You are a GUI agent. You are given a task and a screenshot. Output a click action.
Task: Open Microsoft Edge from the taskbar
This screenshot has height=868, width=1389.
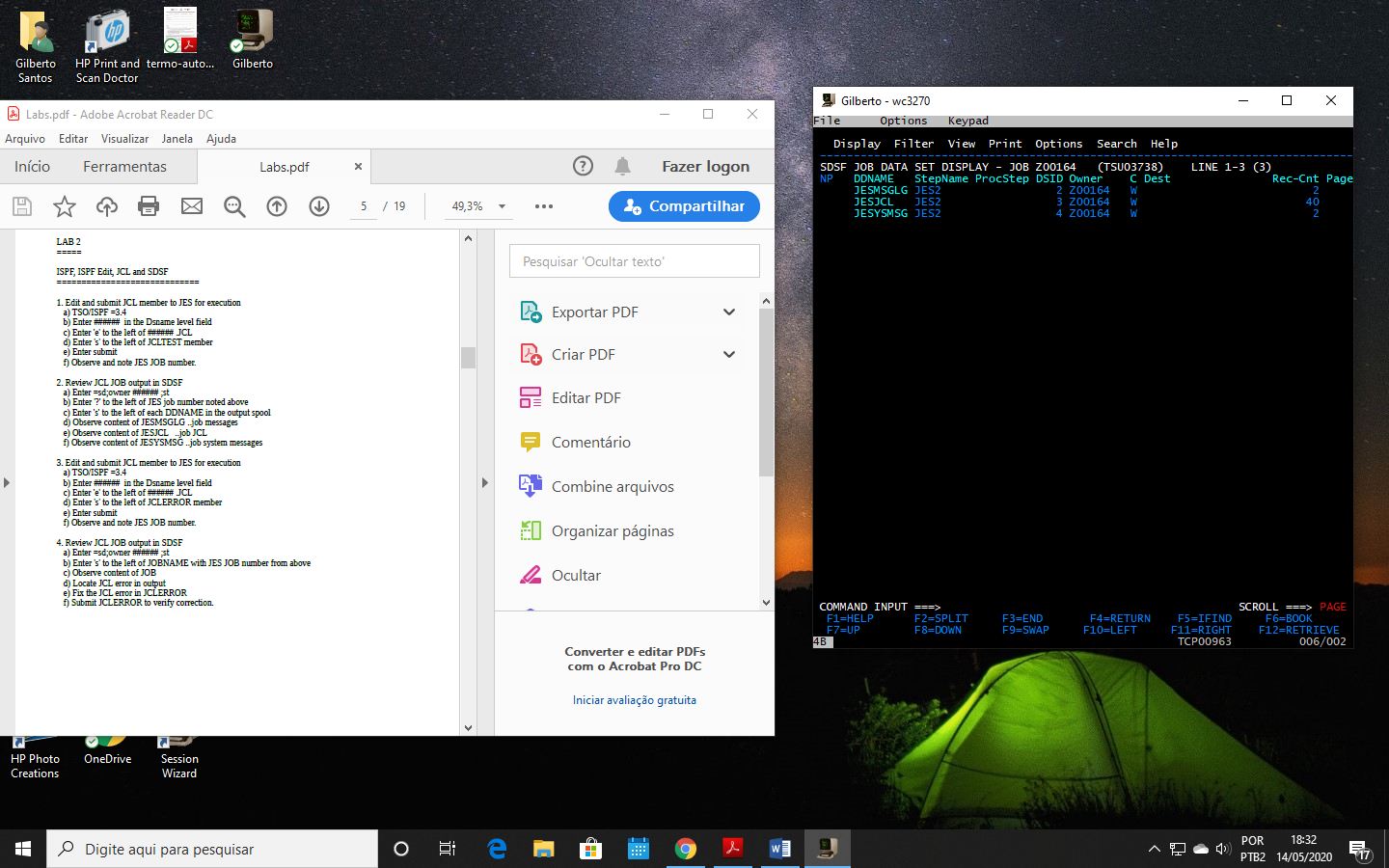point(497,849)
